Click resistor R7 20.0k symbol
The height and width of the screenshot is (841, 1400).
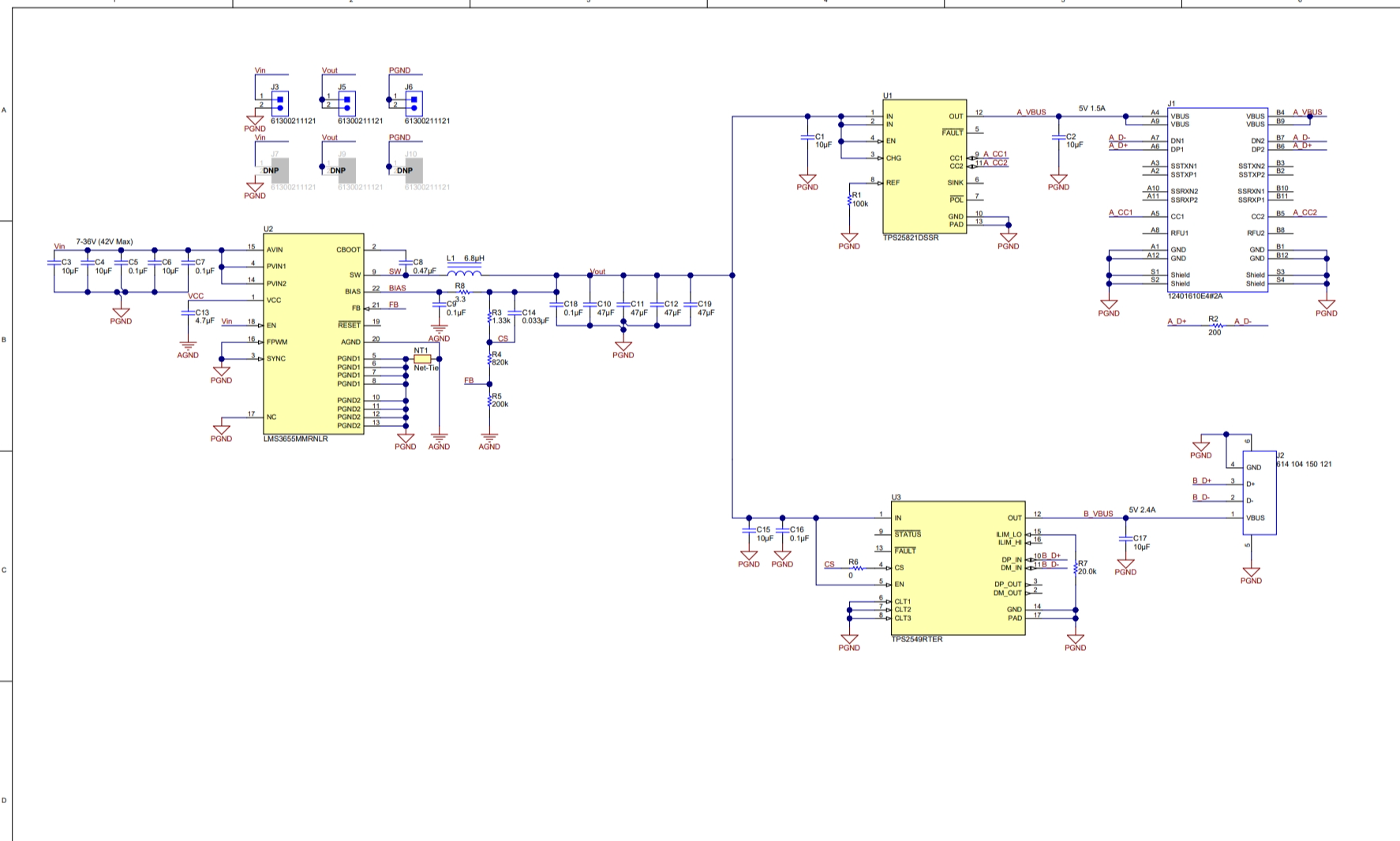[1076, 568]
